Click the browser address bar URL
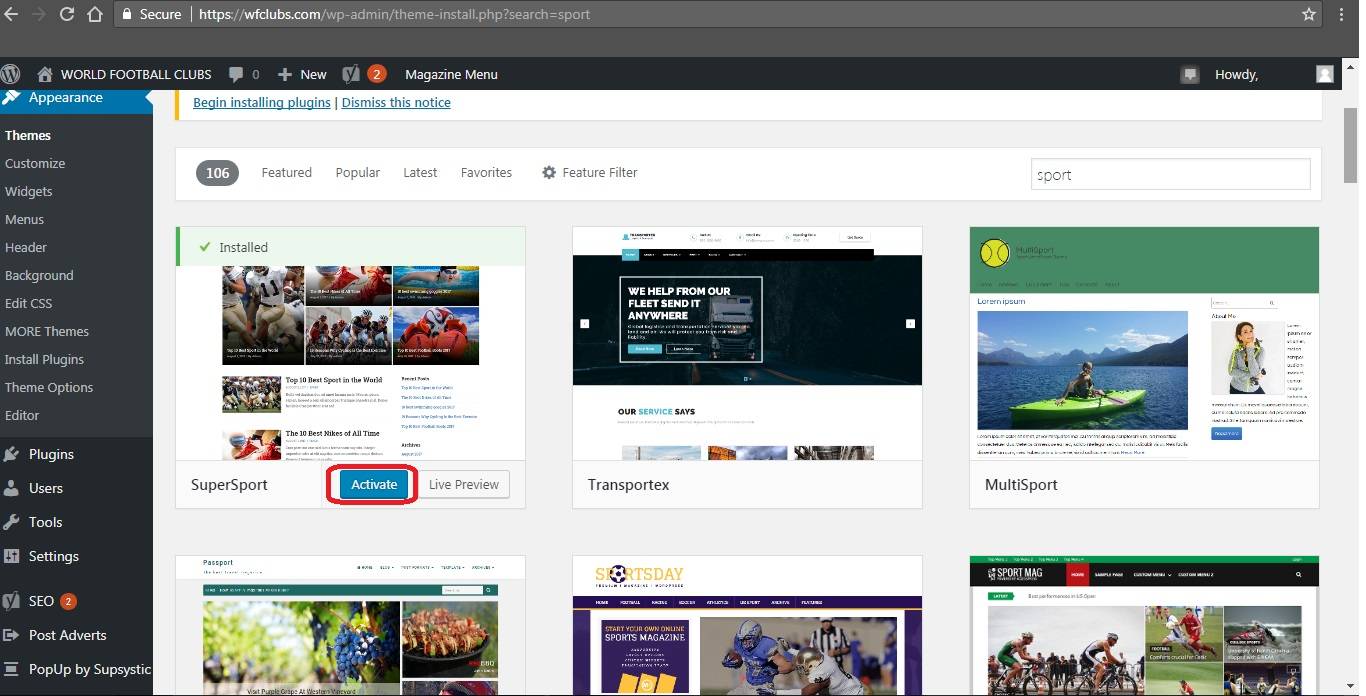The height and width of the screenshot is (696, 1366). pyautogui.click(x=394, y=14)
